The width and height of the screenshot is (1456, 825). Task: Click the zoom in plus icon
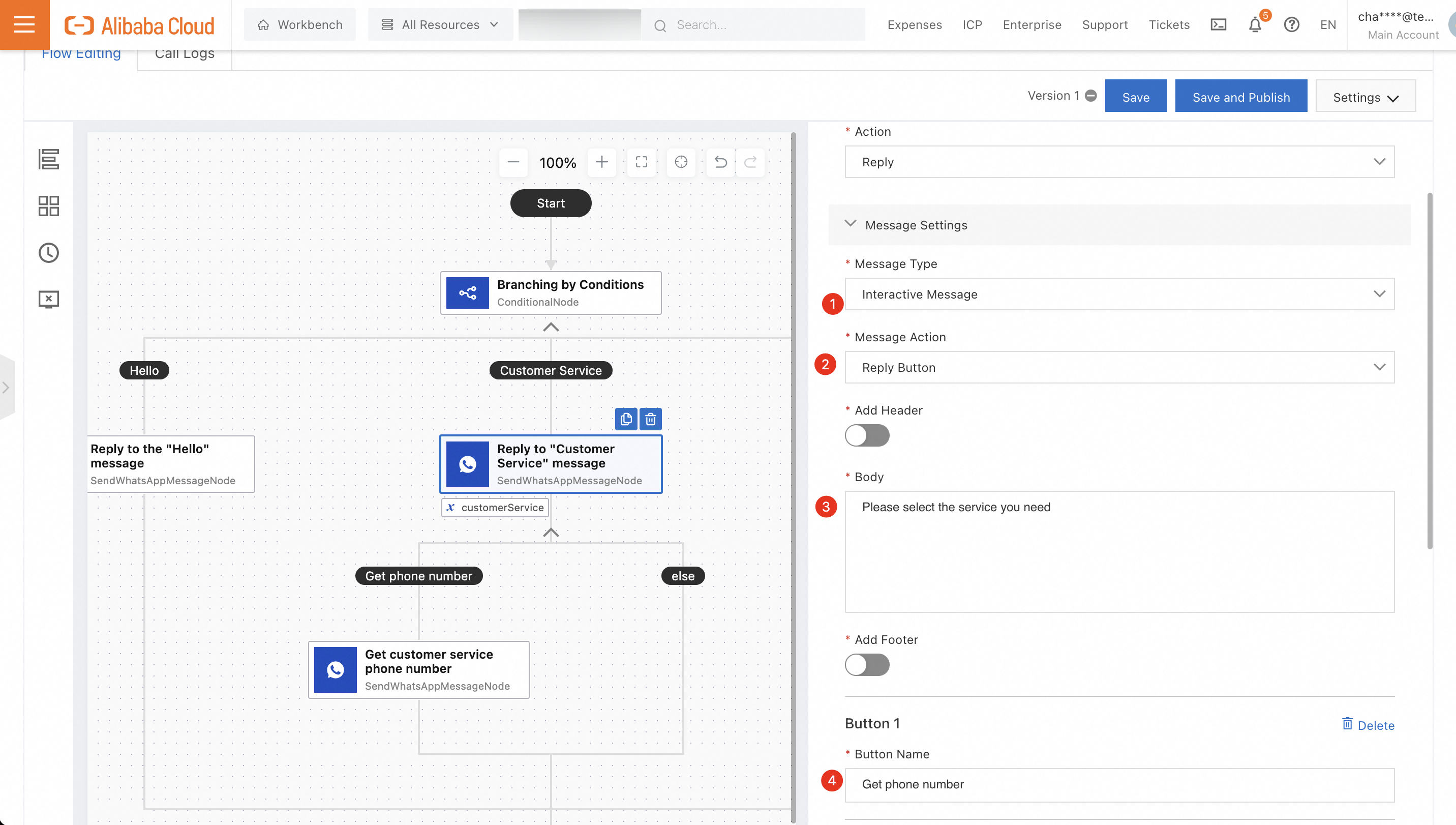click(x=601, y=163)
